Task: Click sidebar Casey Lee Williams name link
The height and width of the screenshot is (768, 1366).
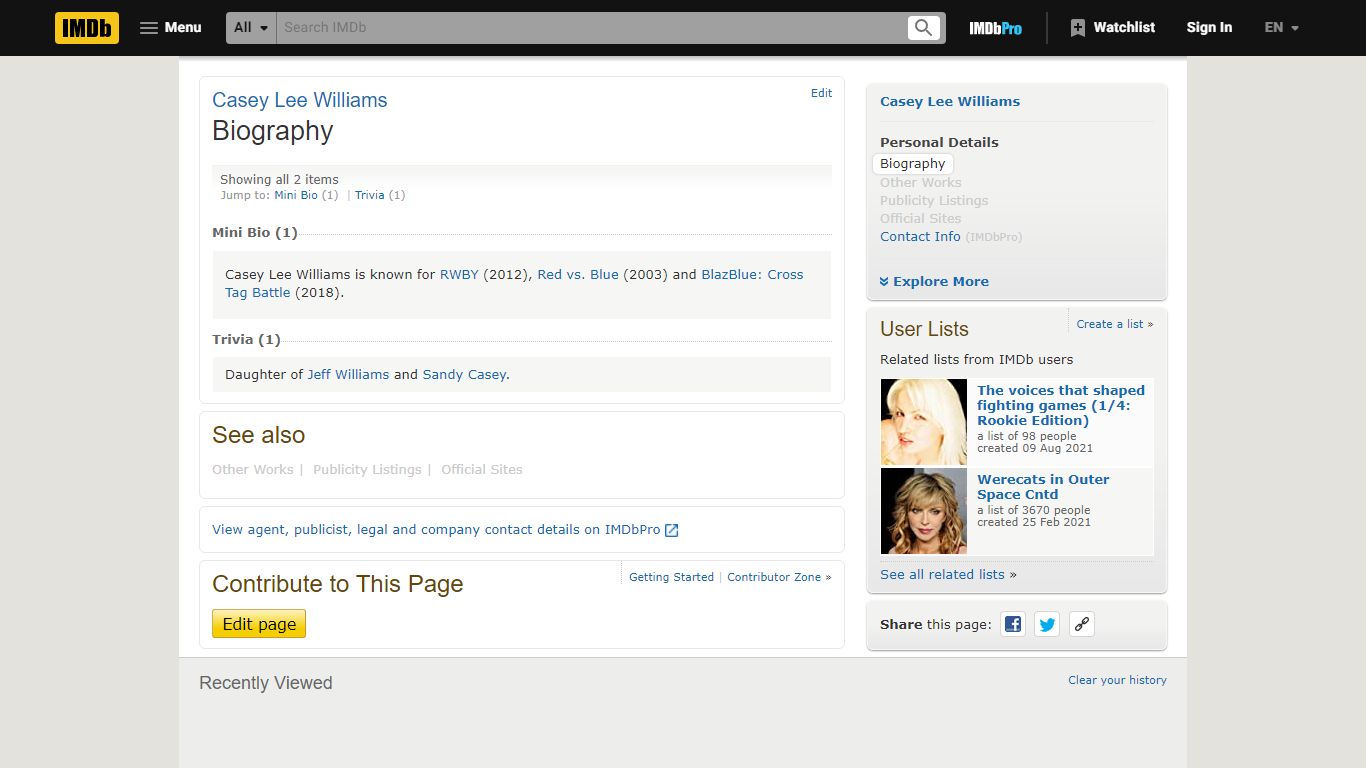Action: click(950, 102)
